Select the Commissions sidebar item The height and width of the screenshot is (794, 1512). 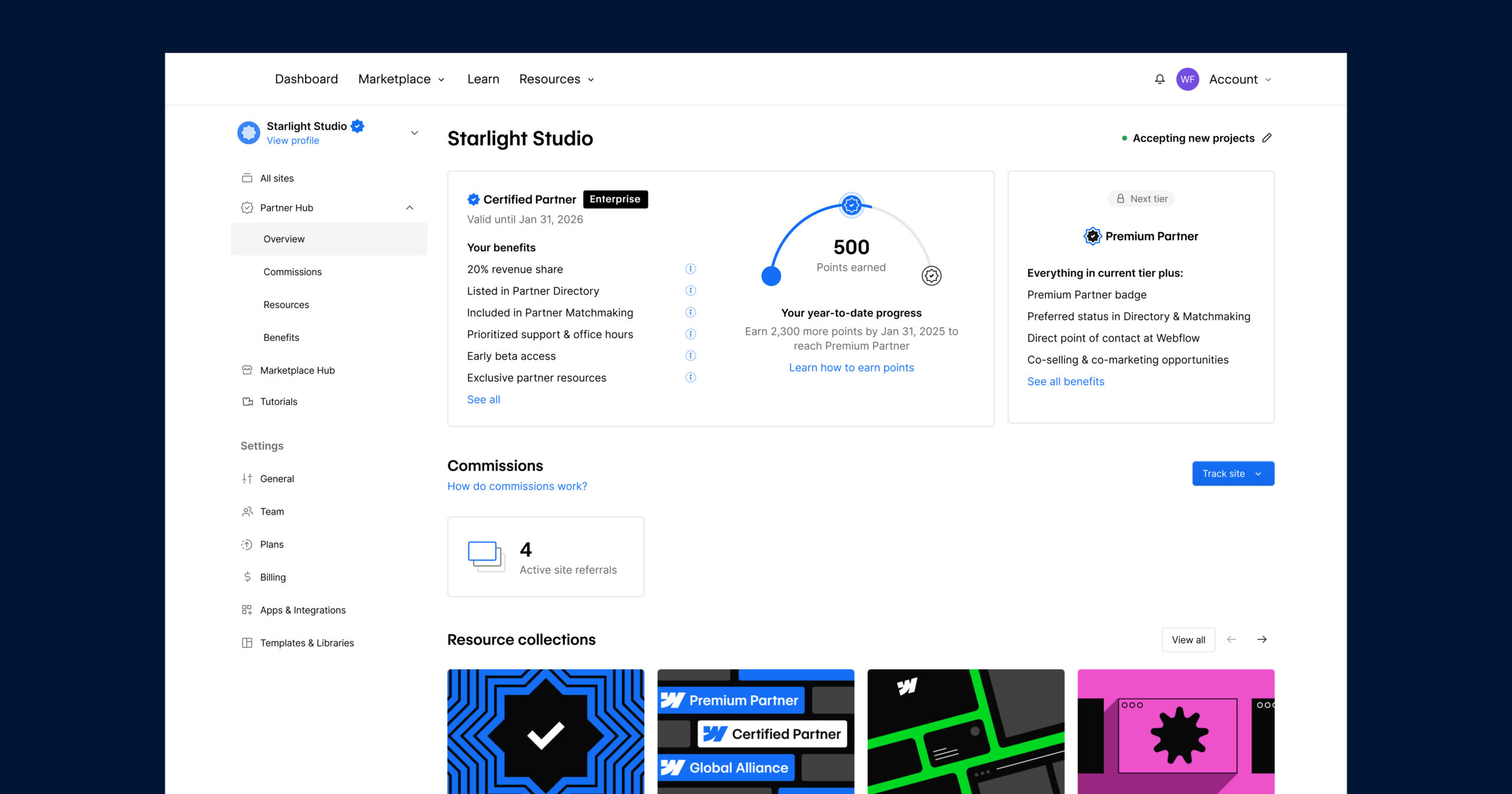pyautogui.click(x=293, y=271)
